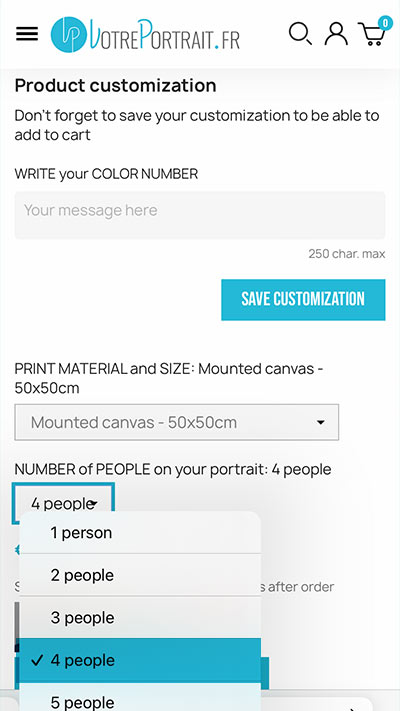This screenshot has width=400, height=711.
Task: Open the hamburger navigation menu
Action: tap(27, 34)
